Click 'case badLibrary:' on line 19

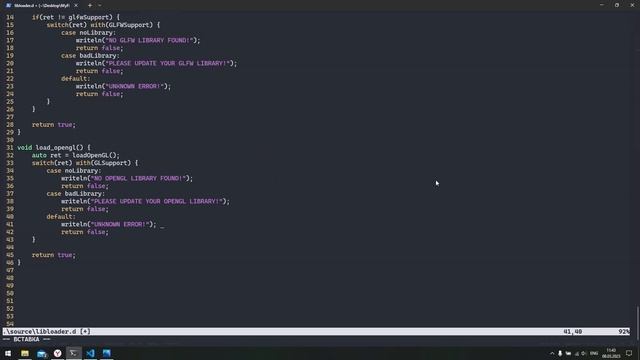click(90, 56)
